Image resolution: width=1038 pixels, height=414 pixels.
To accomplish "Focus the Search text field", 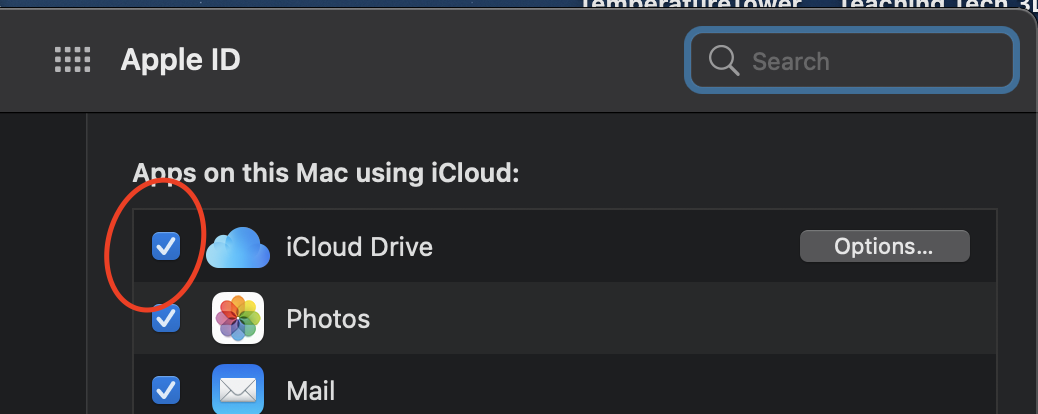I will (870, 61).
